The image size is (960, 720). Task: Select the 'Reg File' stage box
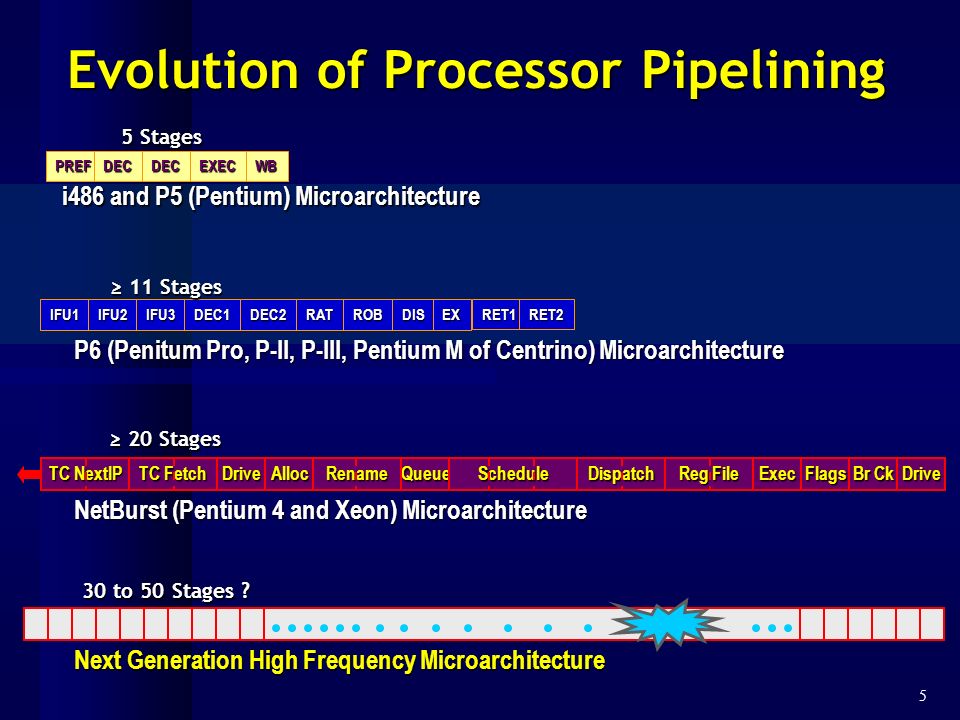tap(708, 474)
